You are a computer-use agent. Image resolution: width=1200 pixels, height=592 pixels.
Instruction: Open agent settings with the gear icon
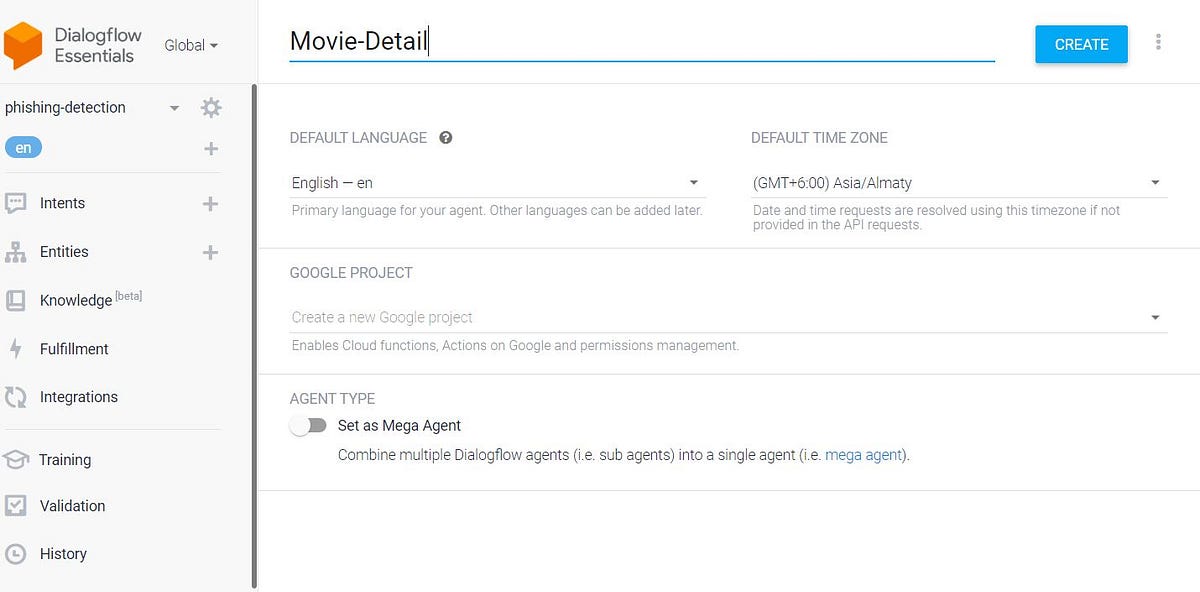click(211, 107)
